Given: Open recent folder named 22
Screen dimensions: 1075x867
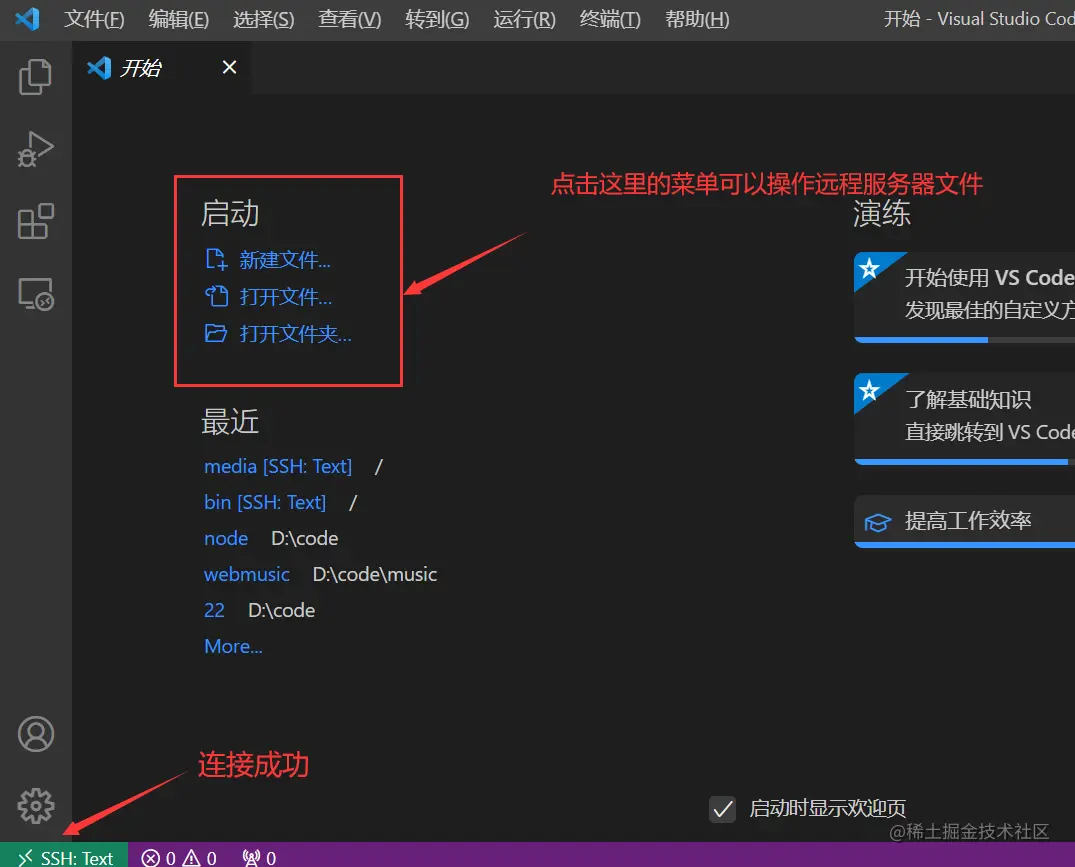Looking at the screenshot, I should [215, 611].
